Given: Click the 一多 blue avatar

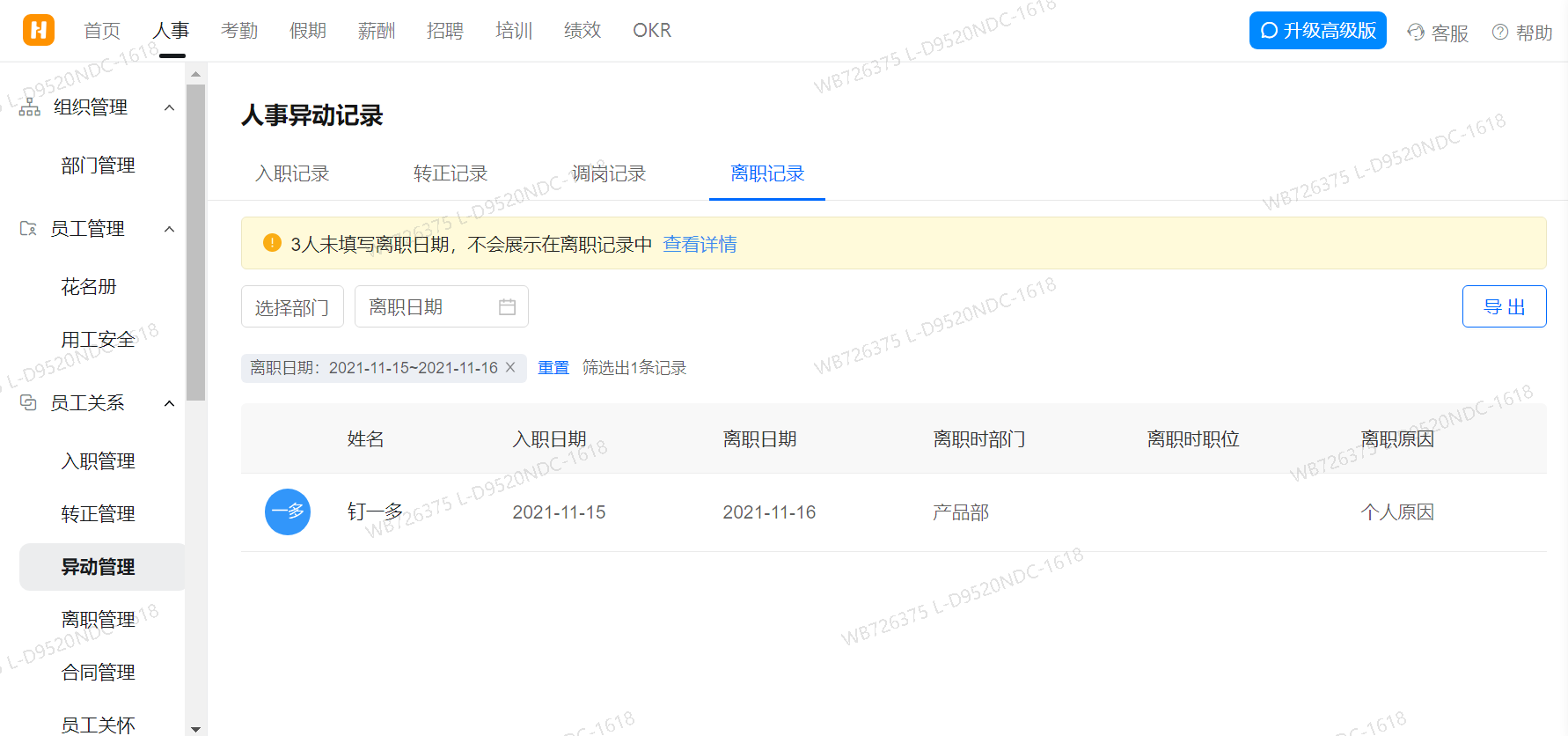Looking at the screenshot, I should pyautogui.click(x=288, y=512).
